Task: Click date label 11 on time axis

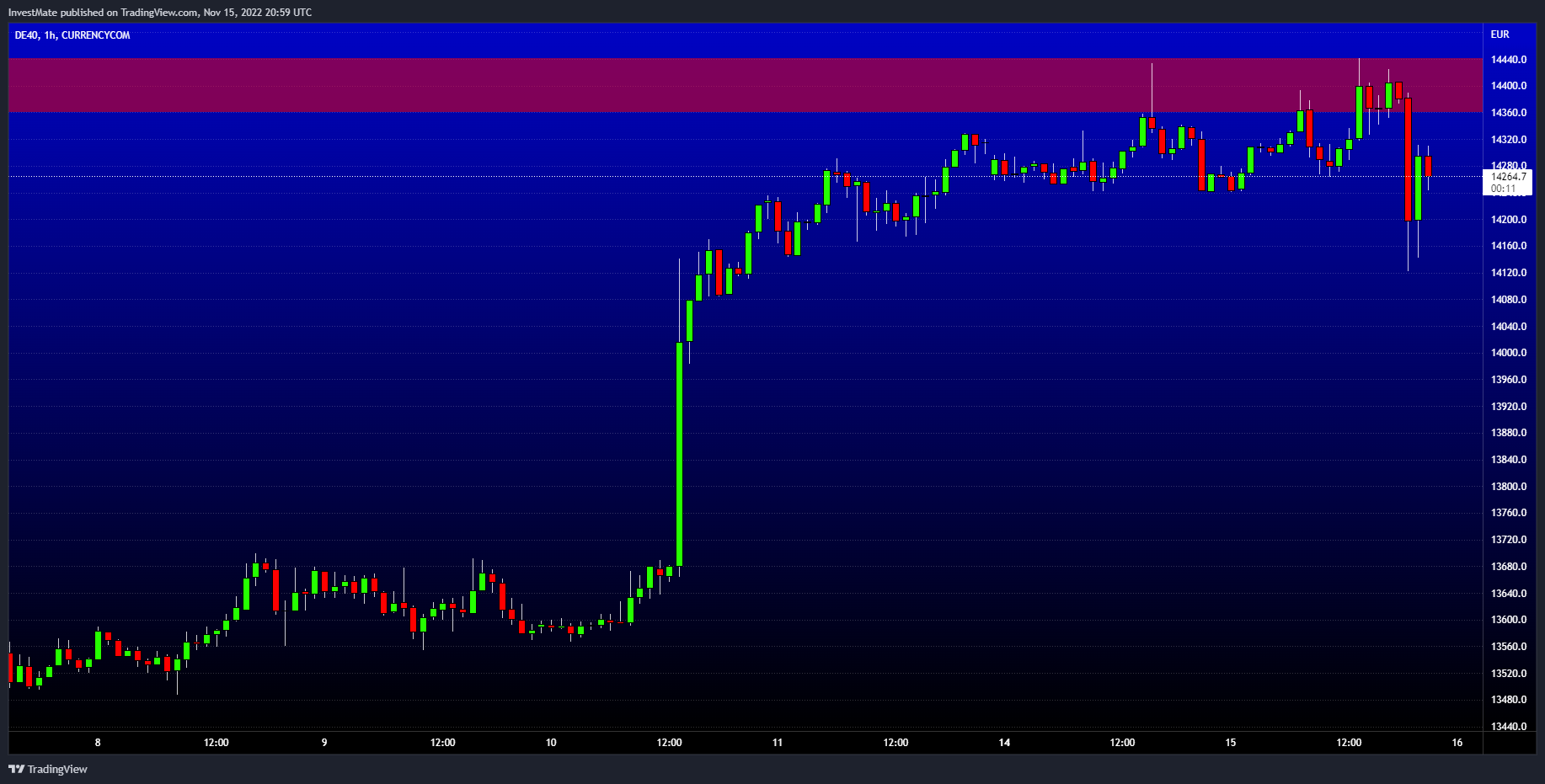Action: click(778, 743)
